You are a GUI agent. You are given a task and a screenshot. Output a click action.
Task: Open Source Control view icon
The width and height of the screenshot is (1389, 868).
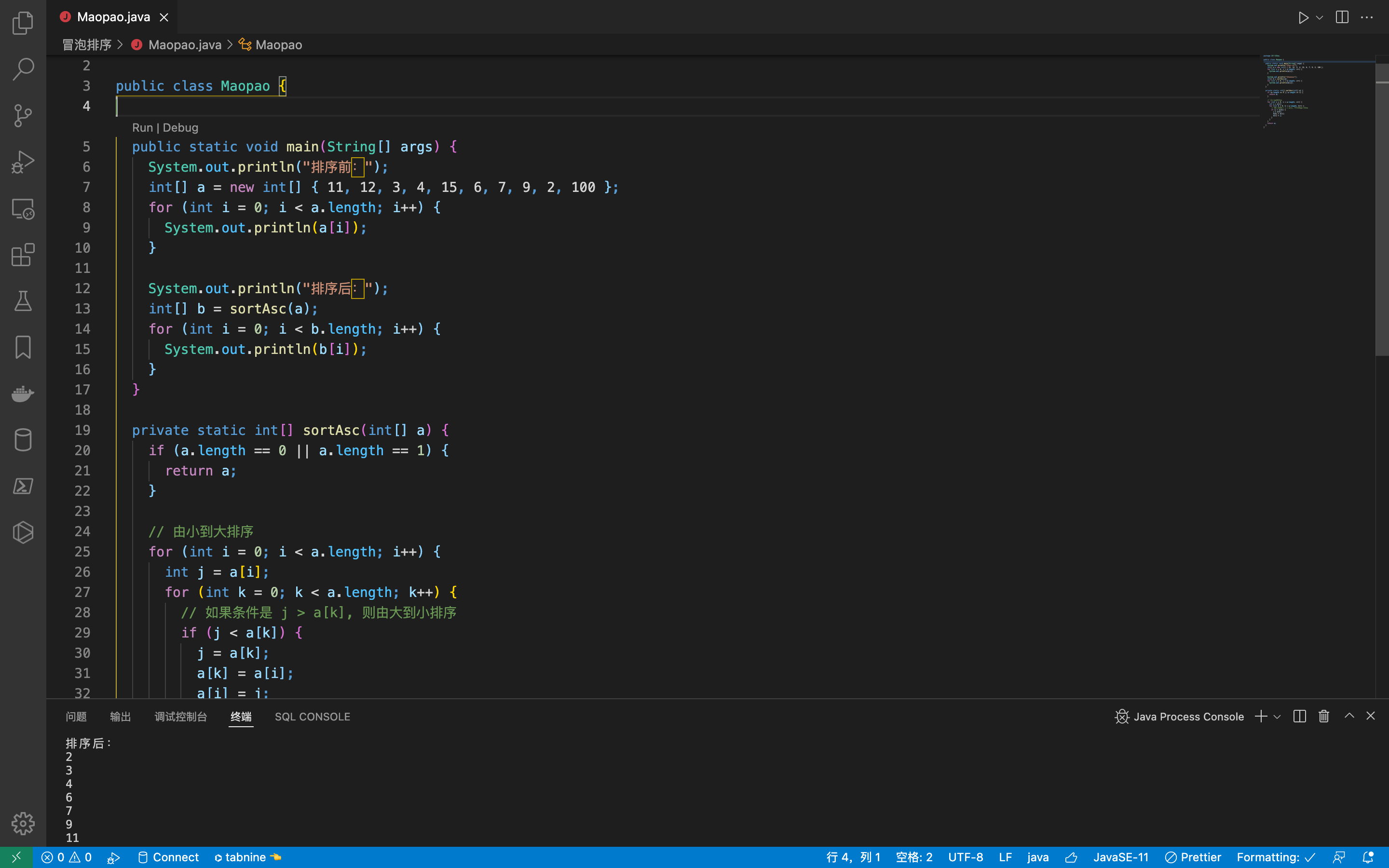coord(23,115)
